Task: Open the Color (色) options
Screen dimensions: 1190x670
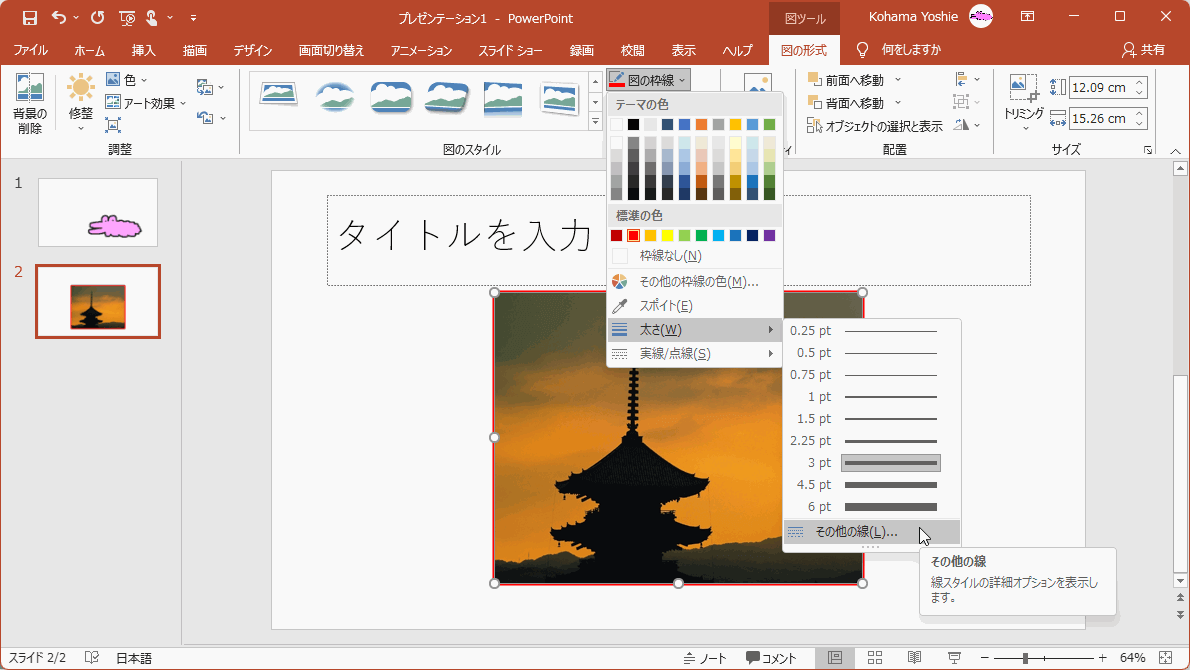Action: [x=126, y=80]
